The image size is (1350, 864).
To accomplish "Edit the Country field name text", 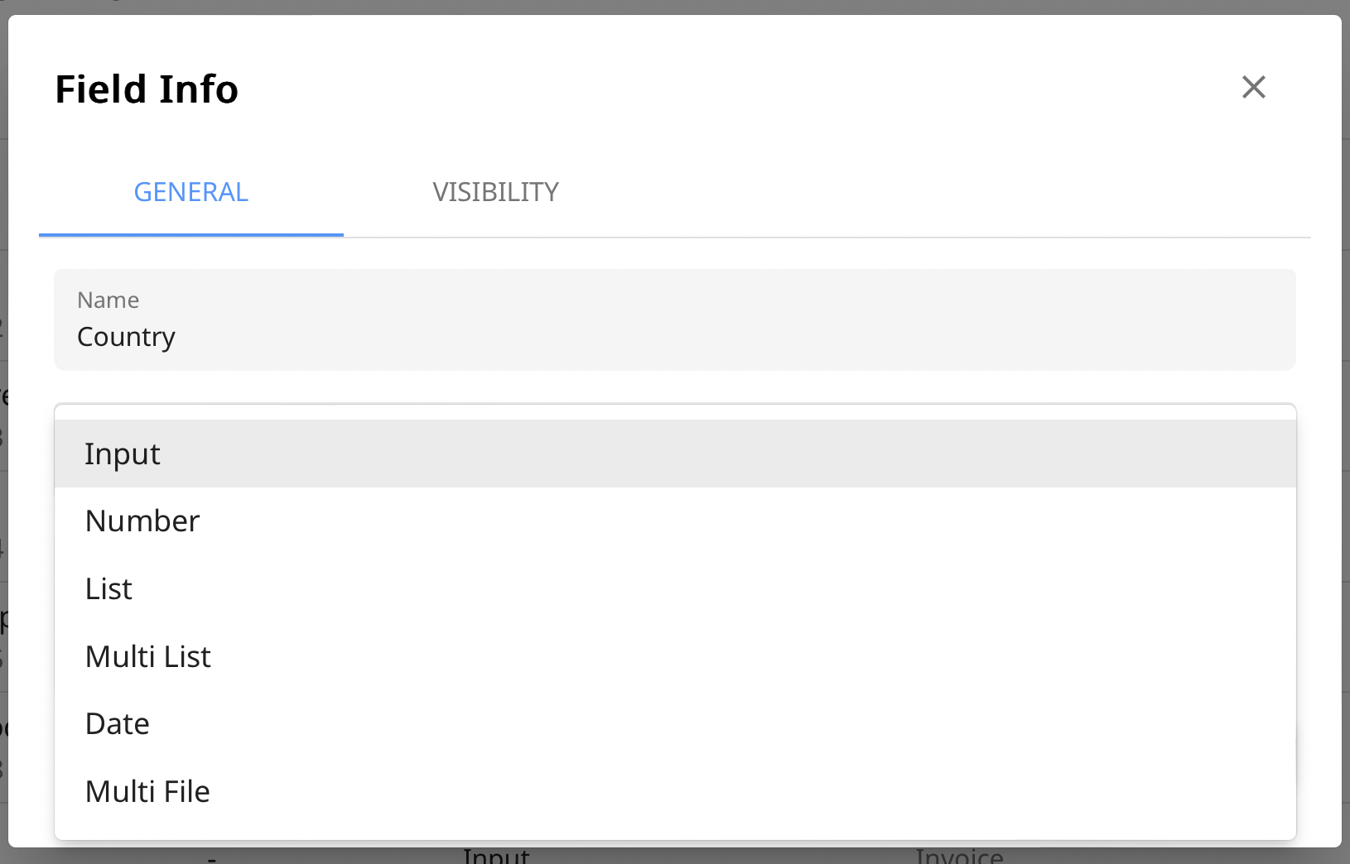I will 126,337.
